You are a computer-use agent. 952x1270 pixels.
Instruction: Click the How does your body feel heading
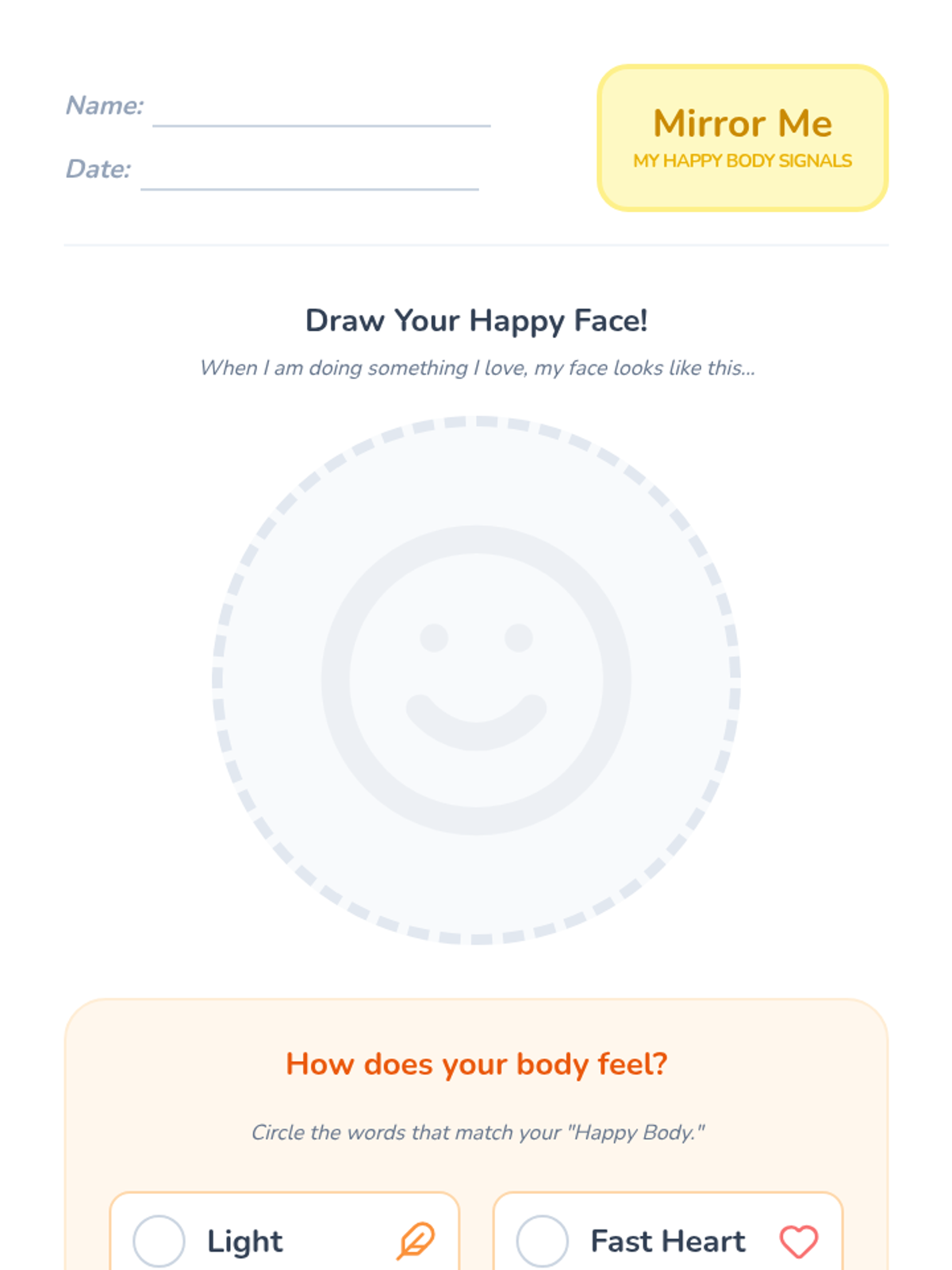click(476, 1064)
